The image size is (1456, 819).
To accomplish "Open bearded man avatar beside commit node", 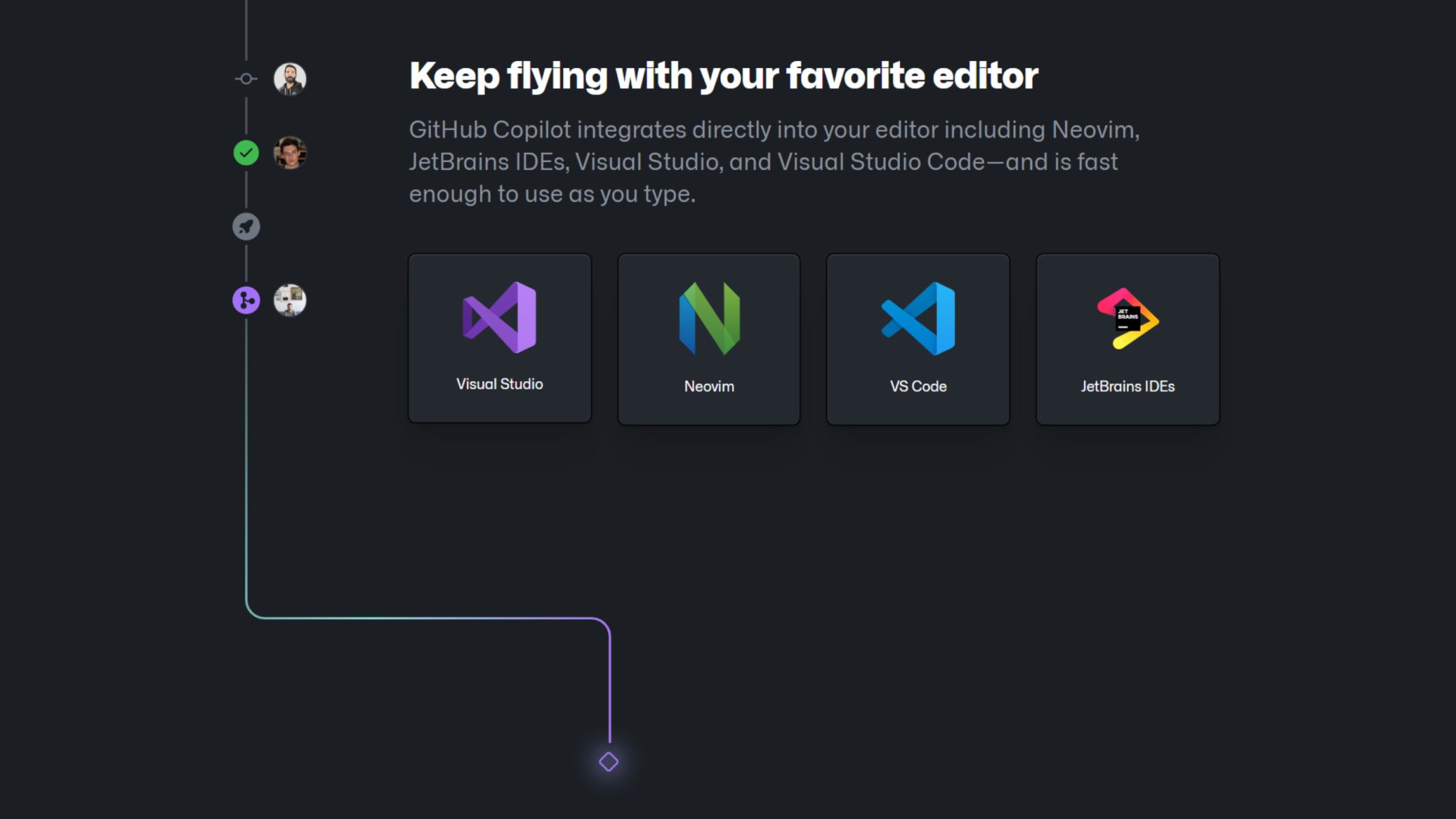I will pos(290,79).
